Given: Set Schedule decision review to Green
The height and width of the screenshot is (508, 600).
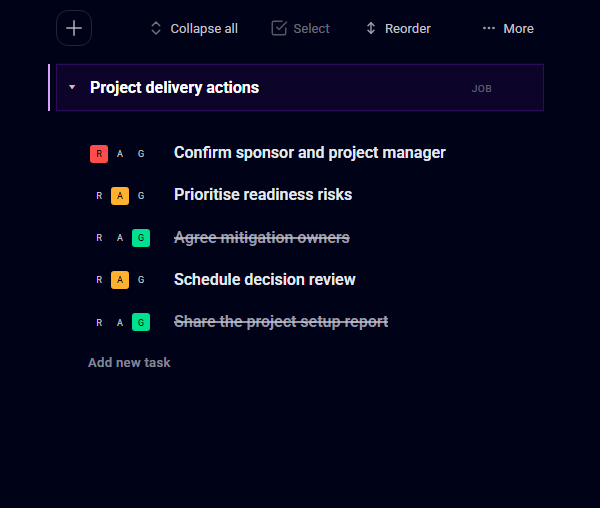Looking at the screenshot, I should click(141, 280).
